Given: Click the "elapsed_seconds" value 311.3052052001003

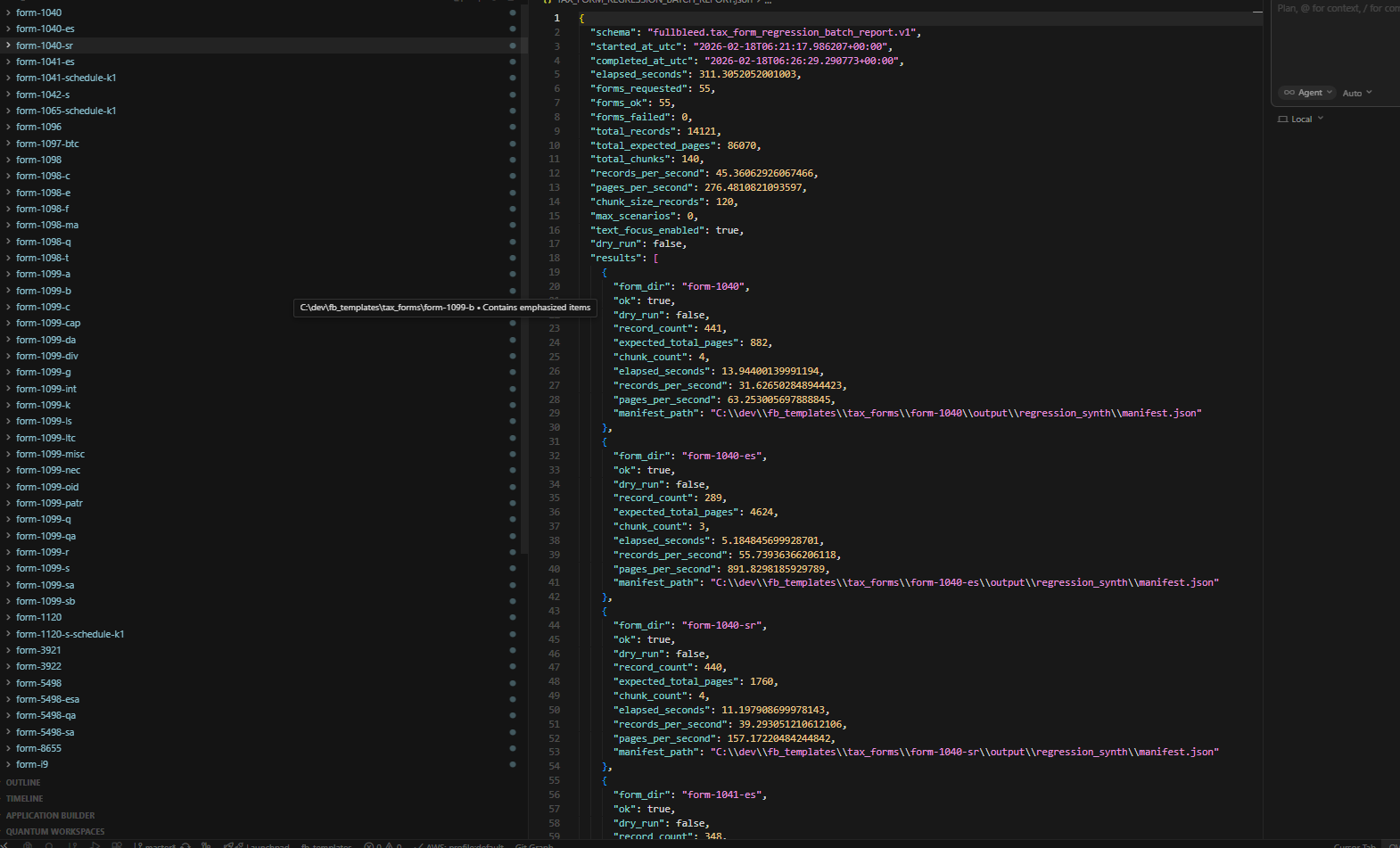Looking at the screenshot, I should tap(749, 75).
